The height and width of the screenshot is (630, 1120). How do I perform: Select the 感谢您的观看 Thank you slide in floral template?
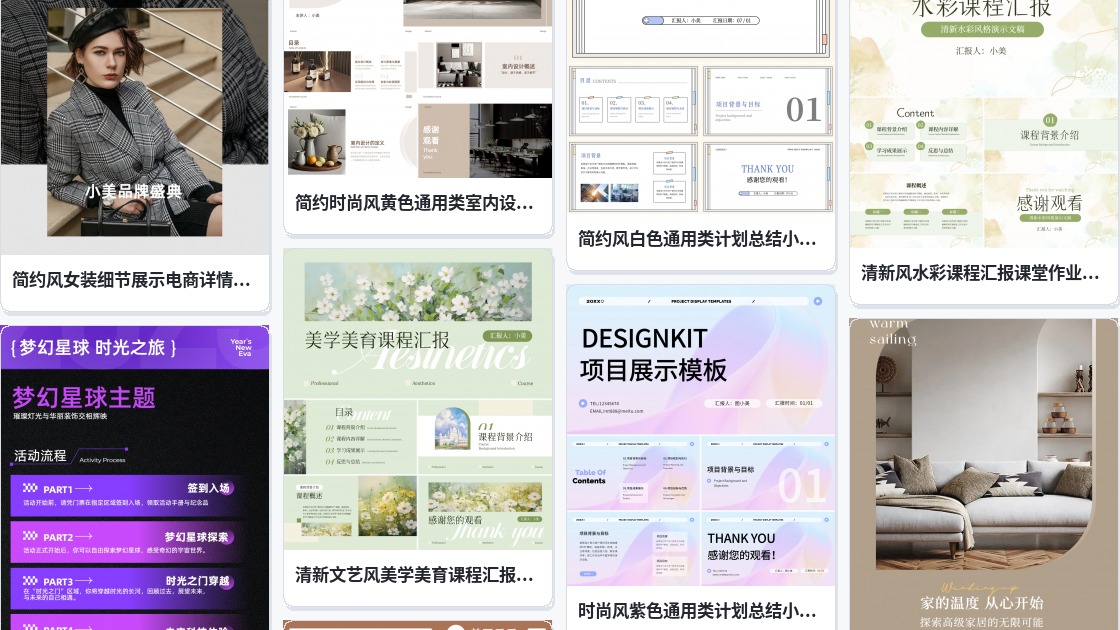[485, 513]
